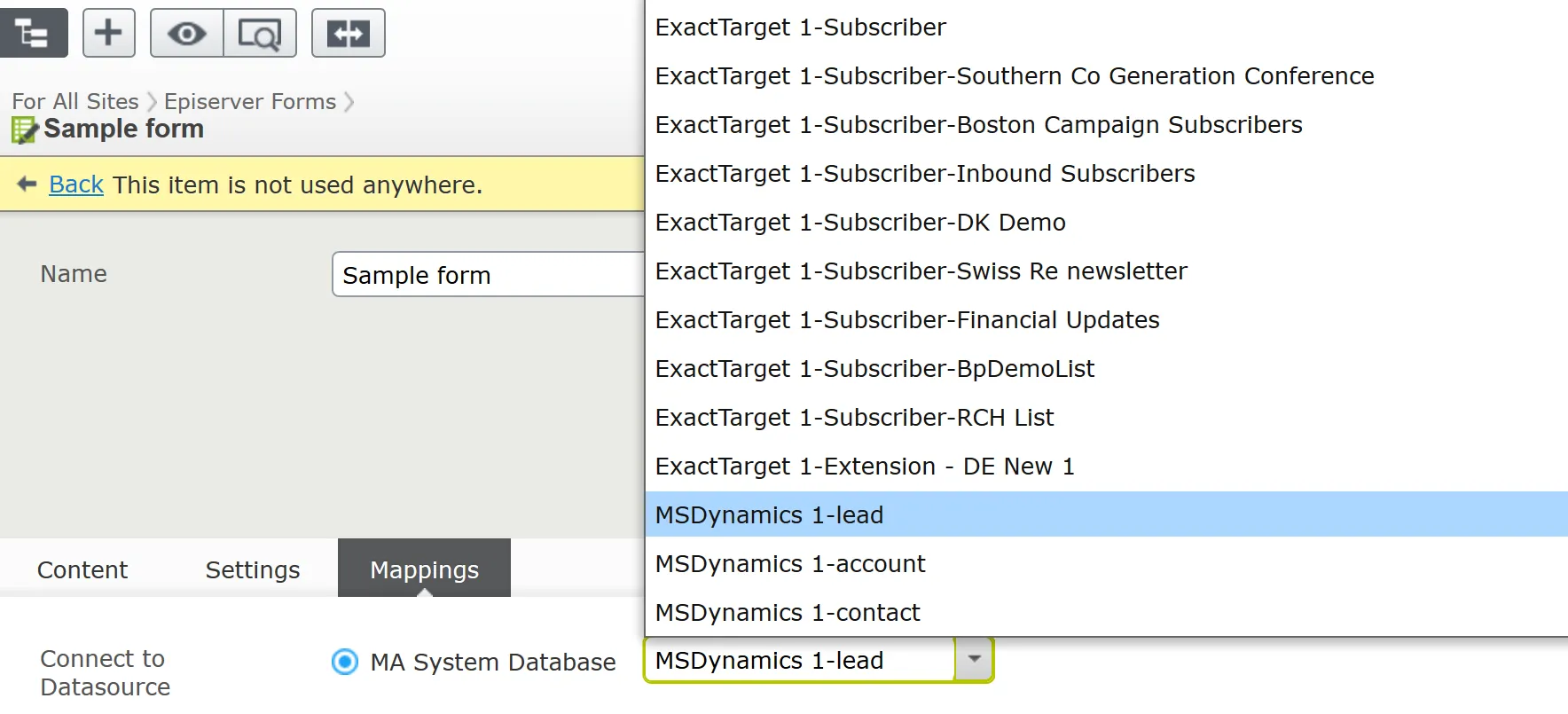Image resolution: width=1568 pixels, height=714 pixels.
Task: Switch to the Content tab
Action: [82, 569]
